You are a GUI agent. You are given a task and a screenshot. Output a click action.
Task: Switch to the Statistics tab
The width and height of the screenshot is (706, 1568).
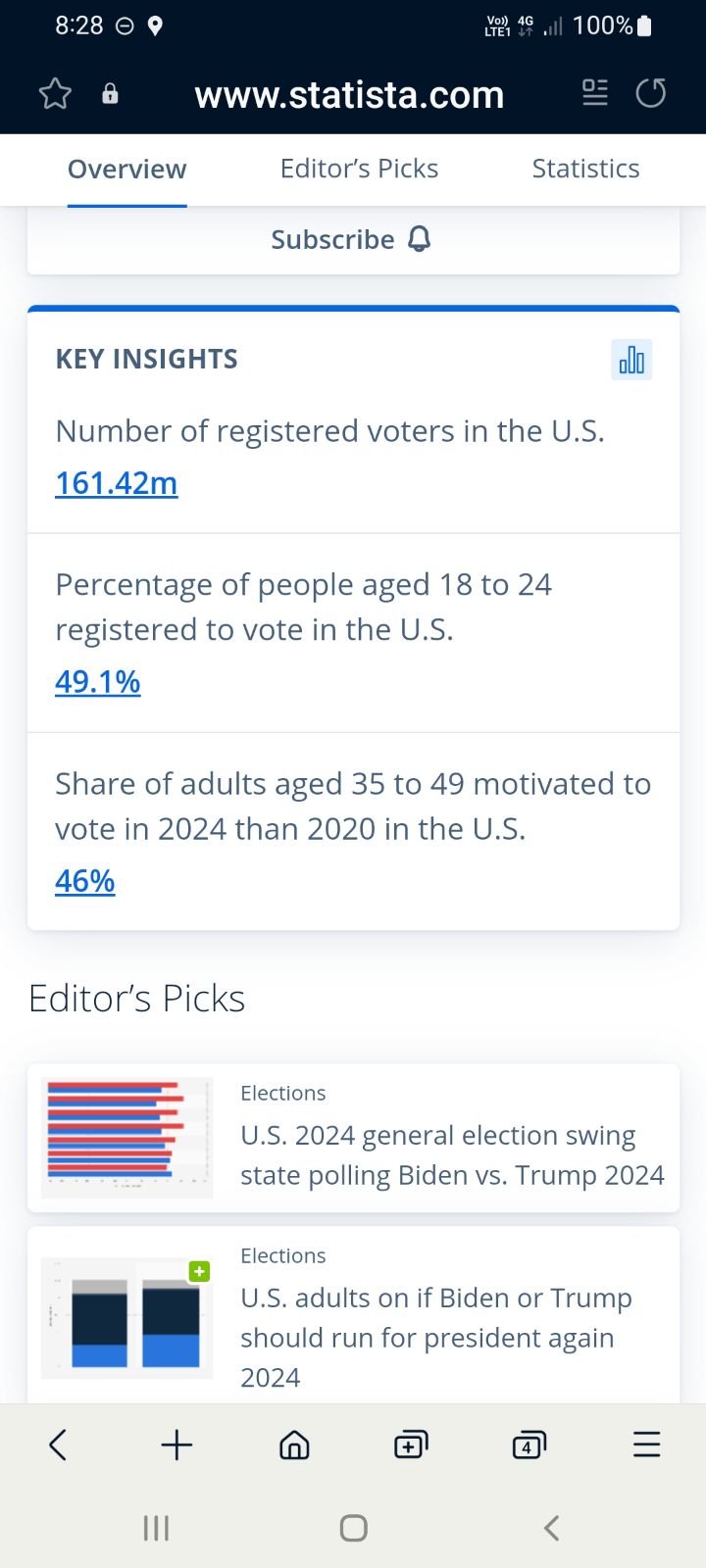[x=585, y=169]
